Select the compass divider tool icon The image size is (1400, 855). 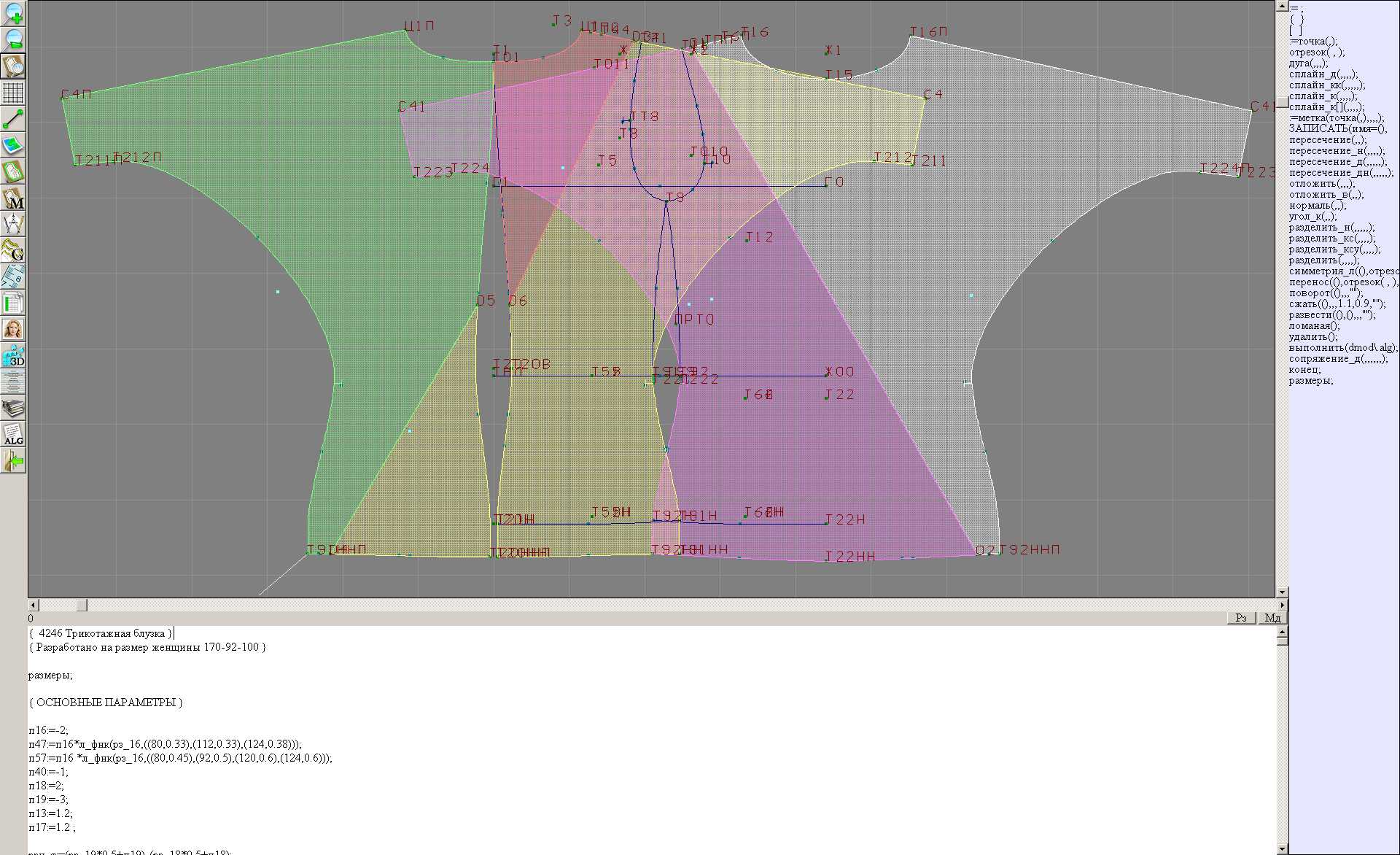tap(13, 224)
